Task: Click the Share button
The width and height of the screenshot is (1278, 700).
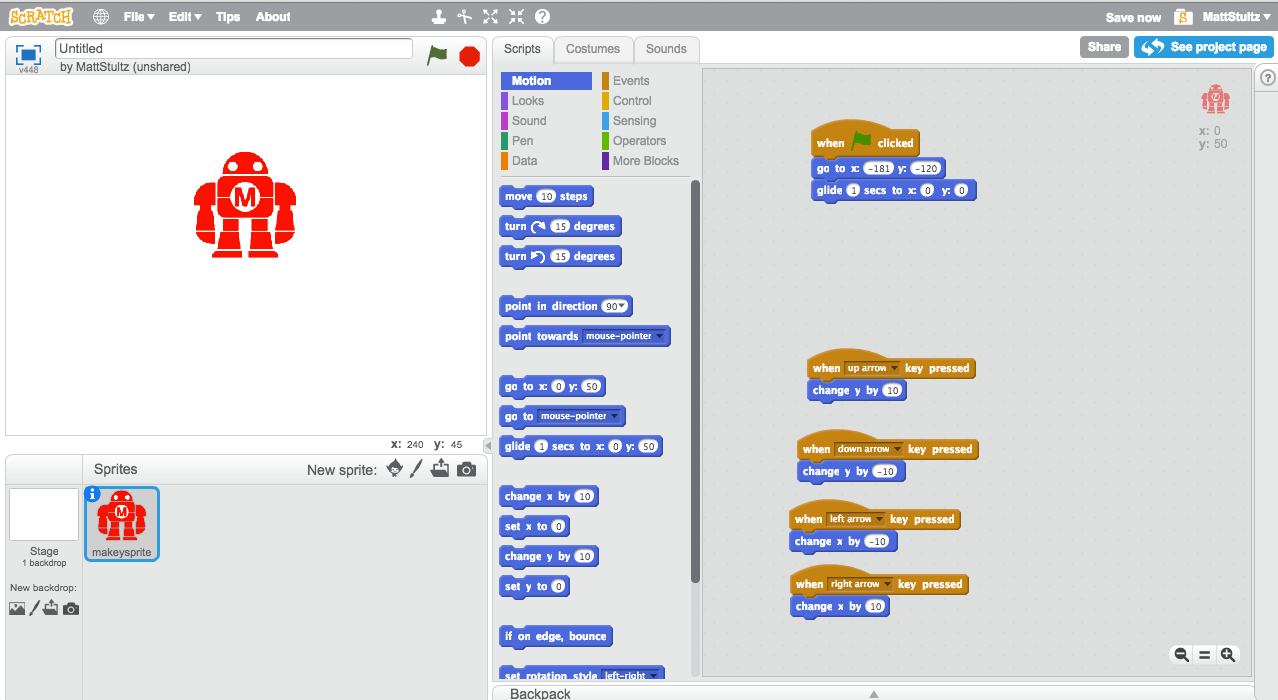Action: coord(1104,47)
